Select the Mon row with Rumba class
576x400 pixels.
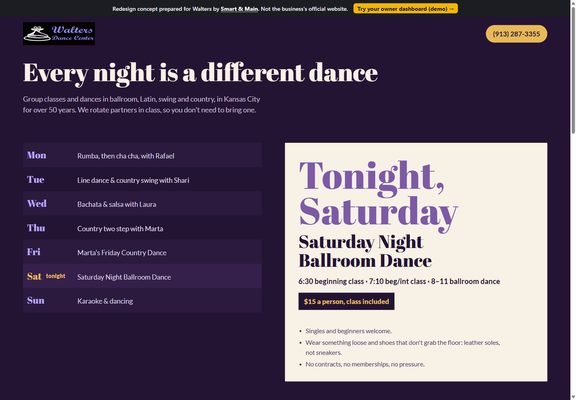142,155
